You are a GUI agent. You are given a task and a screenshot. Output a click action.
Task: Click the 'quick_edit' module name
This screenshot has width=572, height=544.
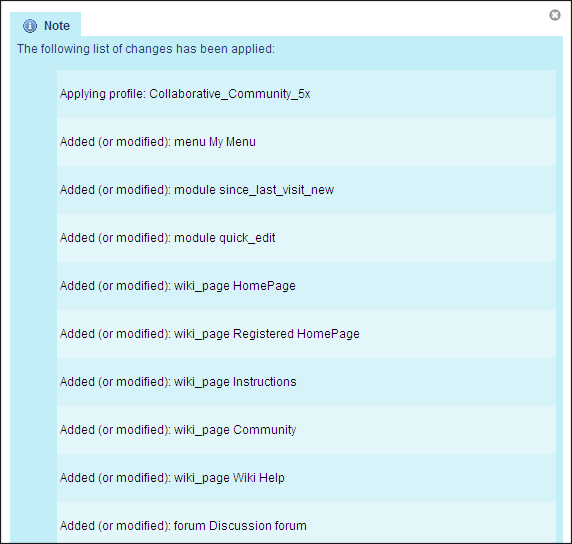pyautogui.click(x=247, y=238)
